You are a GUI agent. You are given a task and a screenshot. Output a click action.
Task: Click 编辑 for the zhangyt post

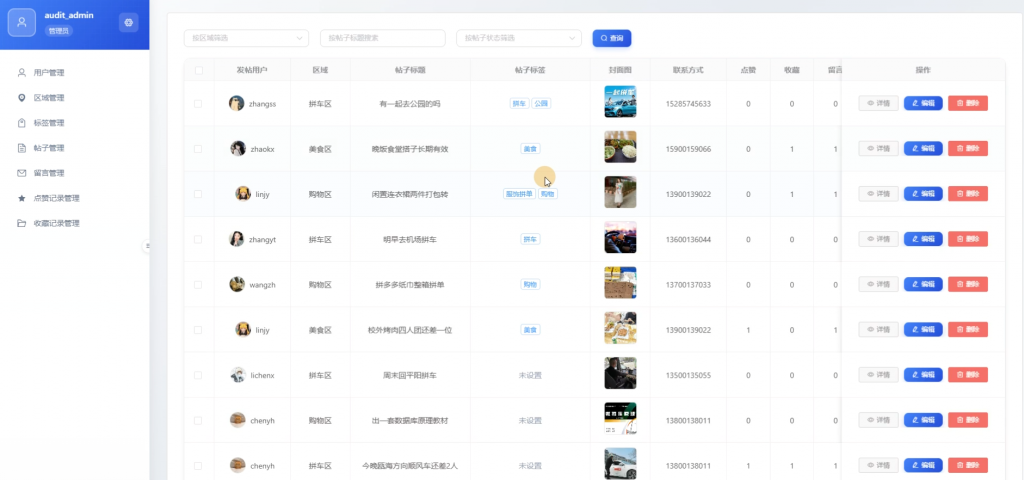click(x=923, y=239)
